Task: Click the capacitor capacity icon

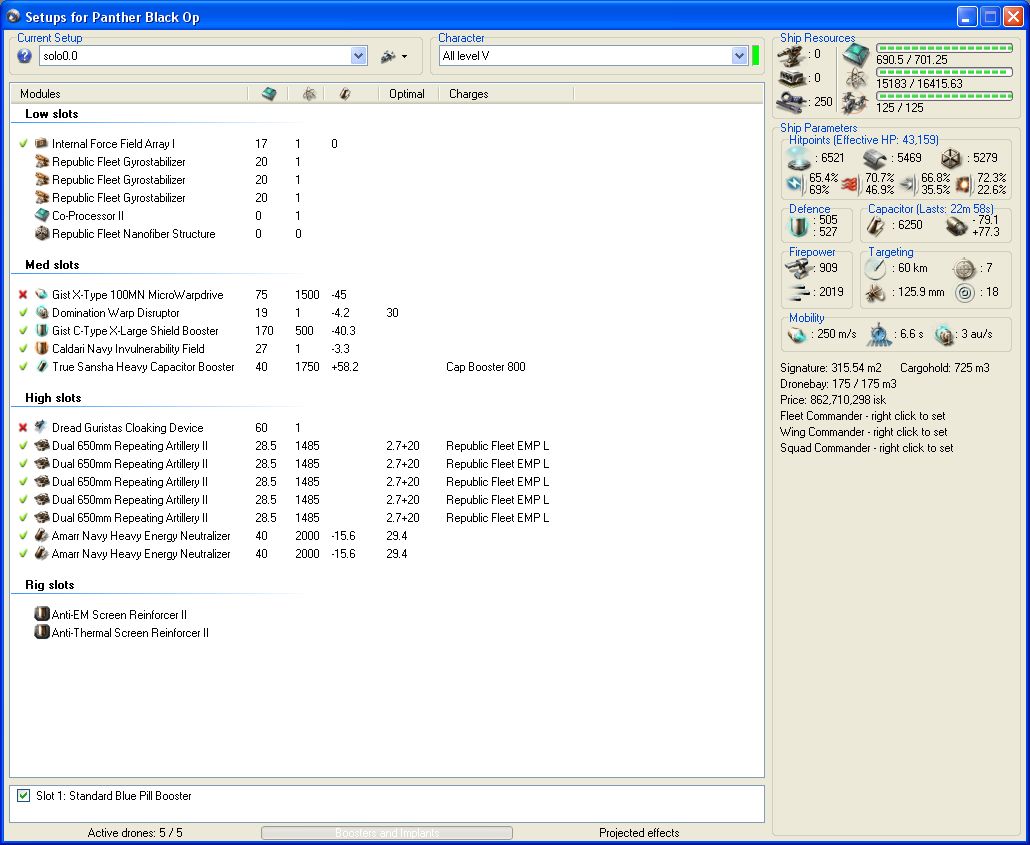Action: click(x=876, y=225)
